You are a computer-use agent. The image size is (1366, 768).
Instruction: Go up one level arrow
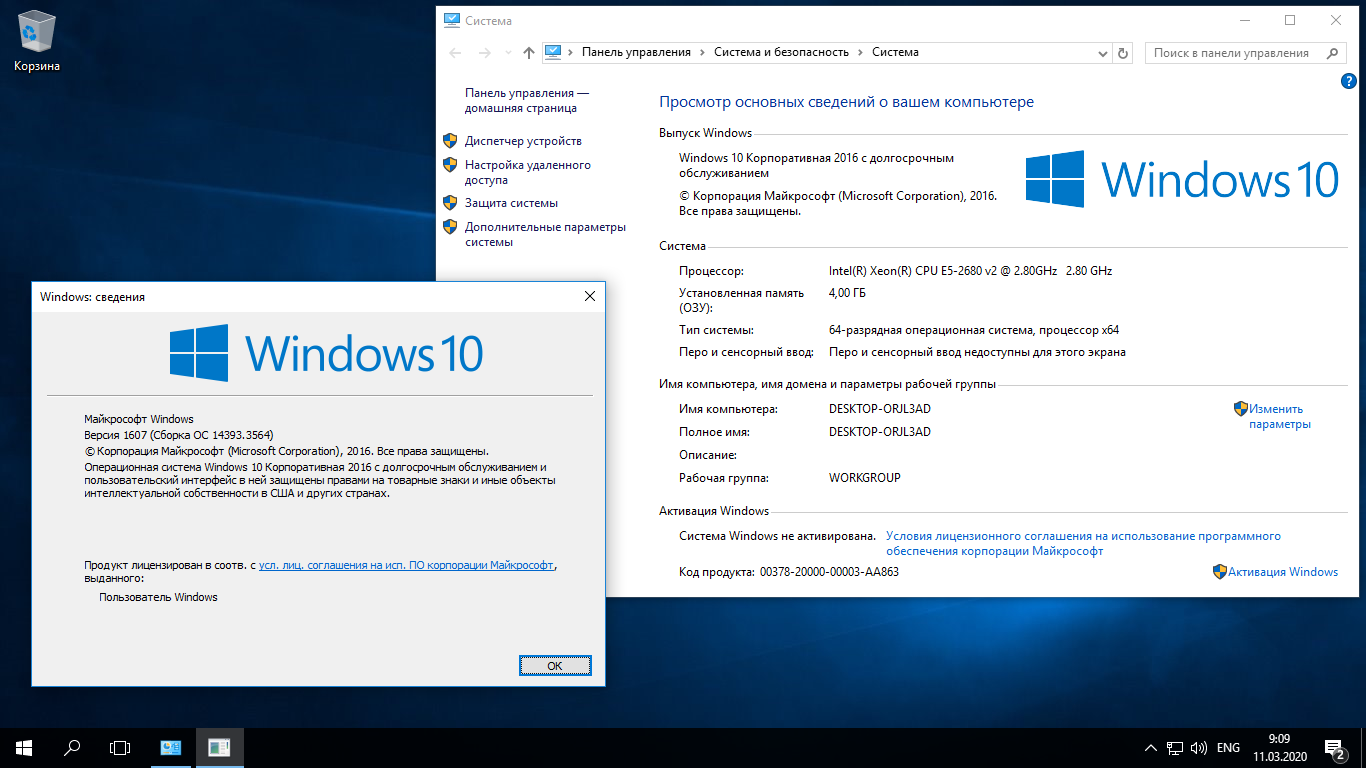pyautogui.click(x=529, y=53)
